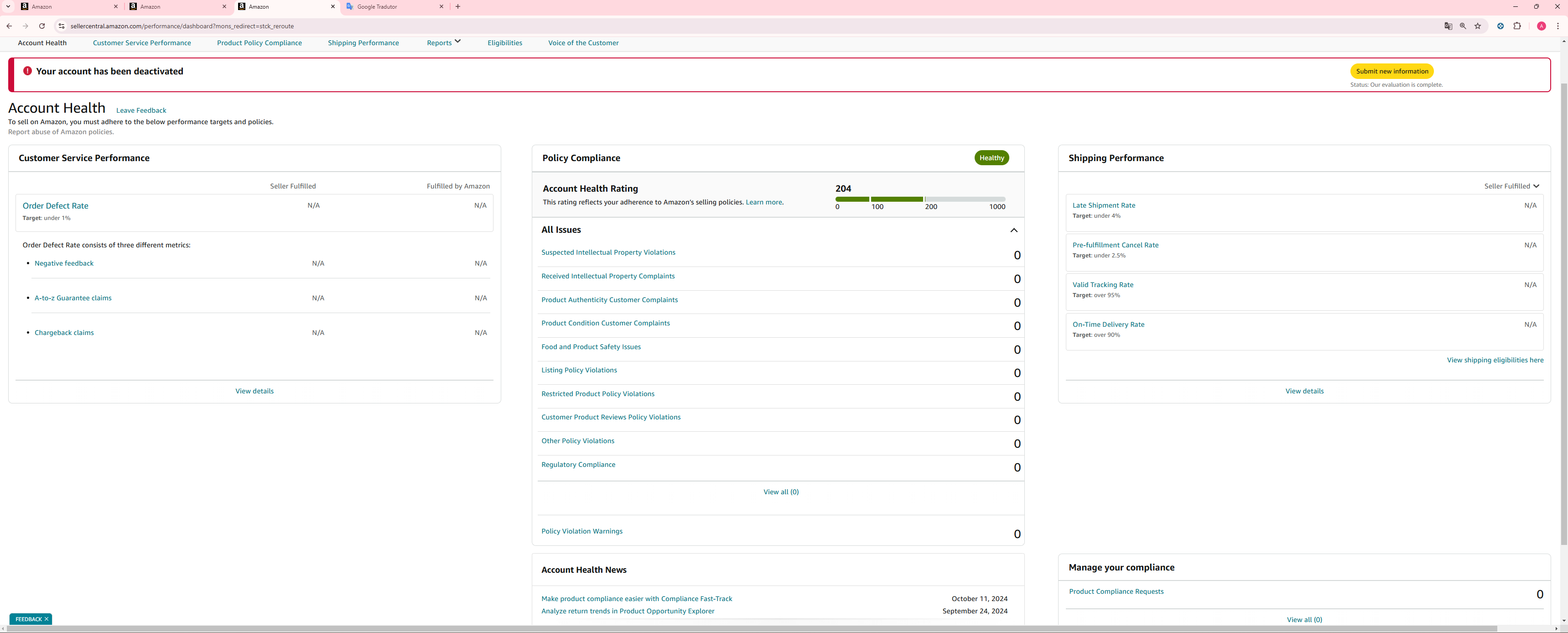1568x633 pixels.
Task: Switch to the Google Tradutor tab
Action: tap(394, 7)
